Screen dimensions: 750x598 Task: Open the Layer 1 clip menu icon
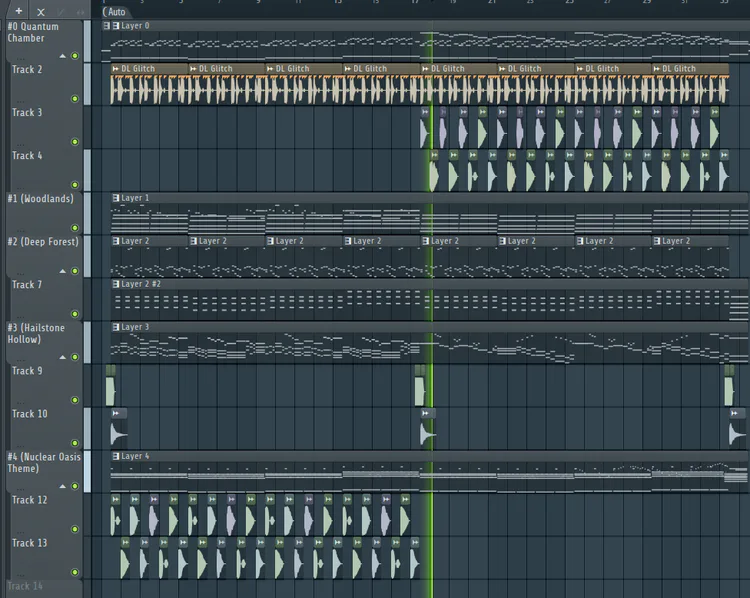click(116, 198)
